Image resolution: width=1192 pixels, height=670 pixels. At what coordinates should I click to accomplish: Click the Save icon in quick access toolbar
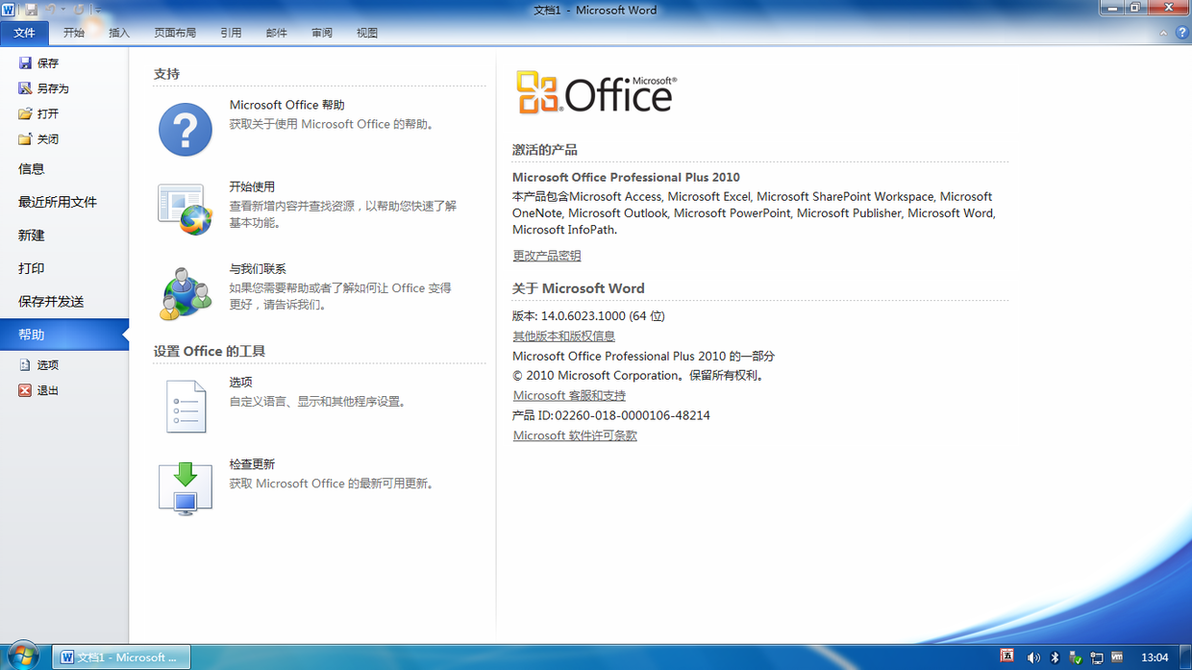click(x=31, y=10)
